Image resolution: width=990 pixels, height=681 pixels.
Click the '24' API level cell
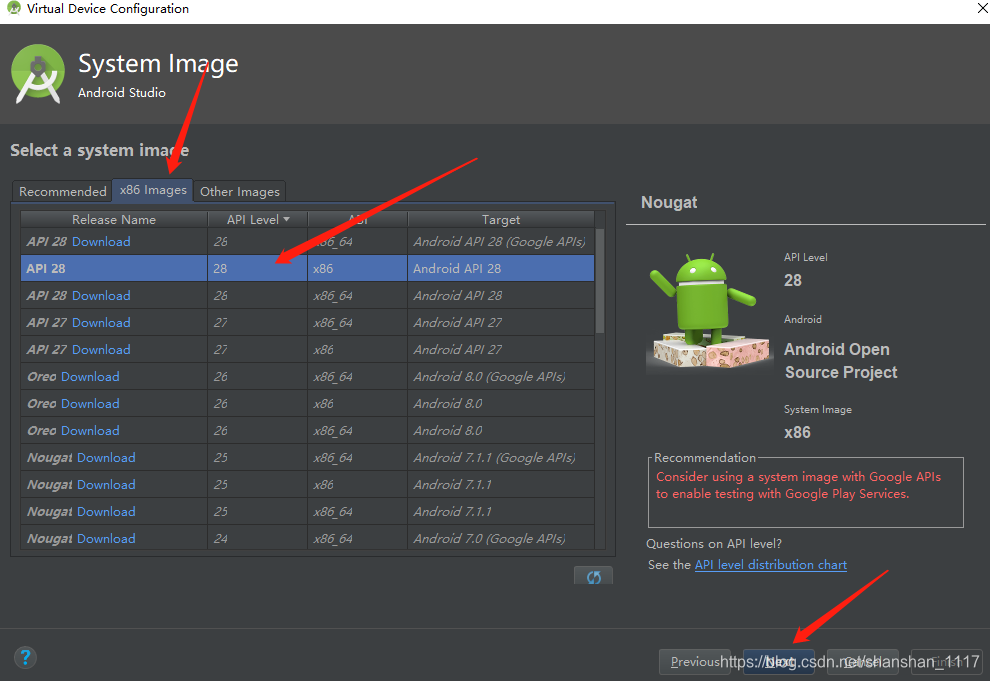[x=258, y=539]
